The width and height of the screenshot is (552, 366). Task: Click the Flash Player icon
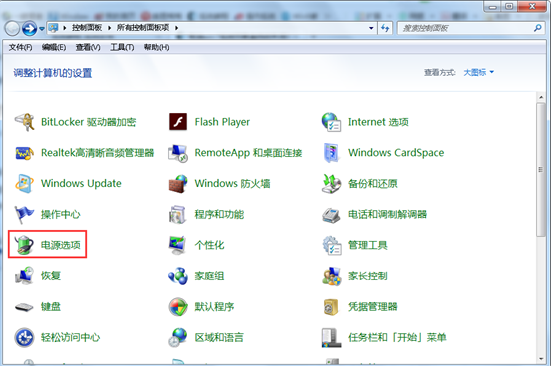[178, 122]
